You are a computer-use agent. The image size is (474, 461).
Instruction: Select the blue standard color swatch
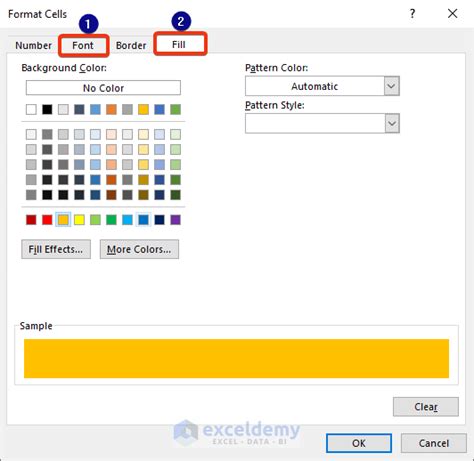pyautogui.click(x=143, y=220)
